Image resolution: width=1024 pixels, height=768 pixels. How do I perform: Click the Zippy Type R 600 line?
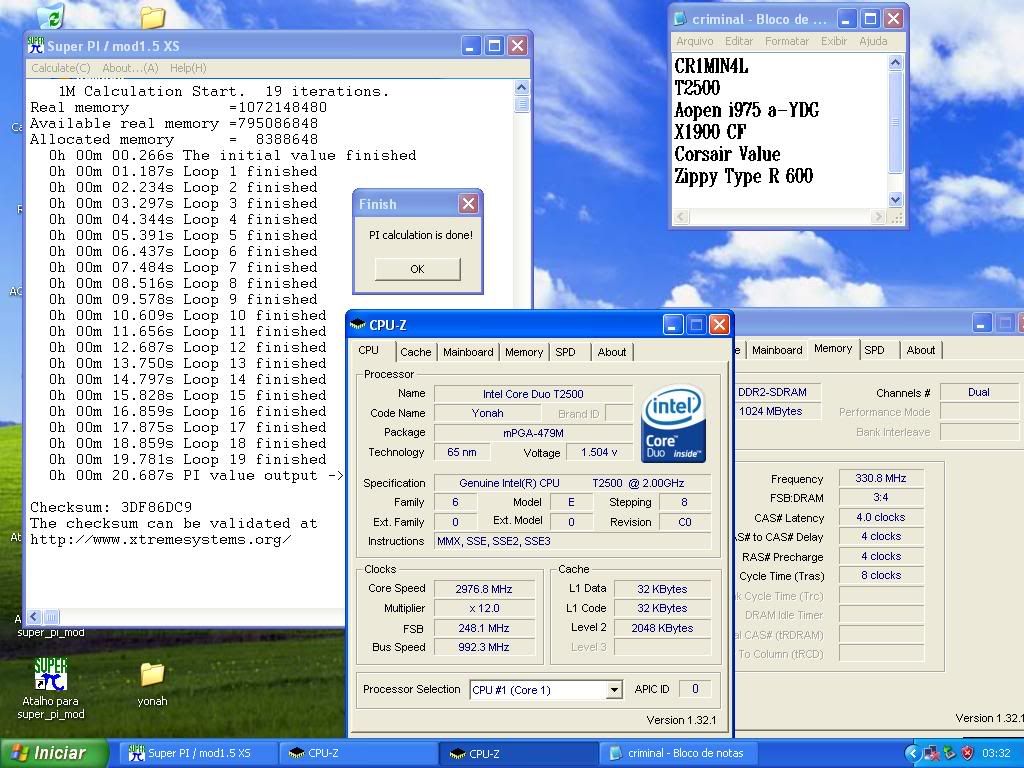coord(743,176)
